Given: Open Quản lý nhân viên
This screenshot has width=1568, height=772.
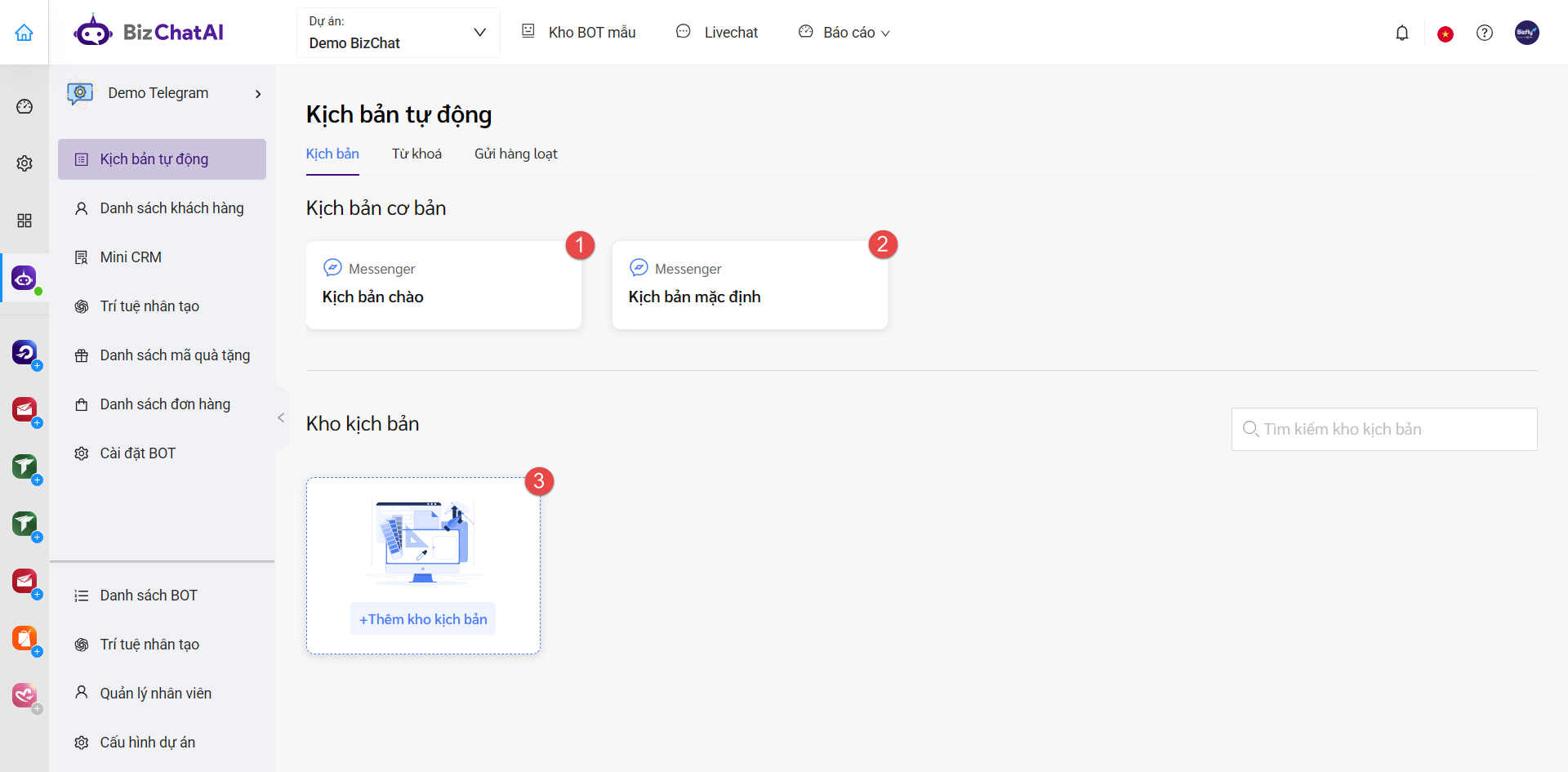Looking at the screenshot, I should coord(162,694).
